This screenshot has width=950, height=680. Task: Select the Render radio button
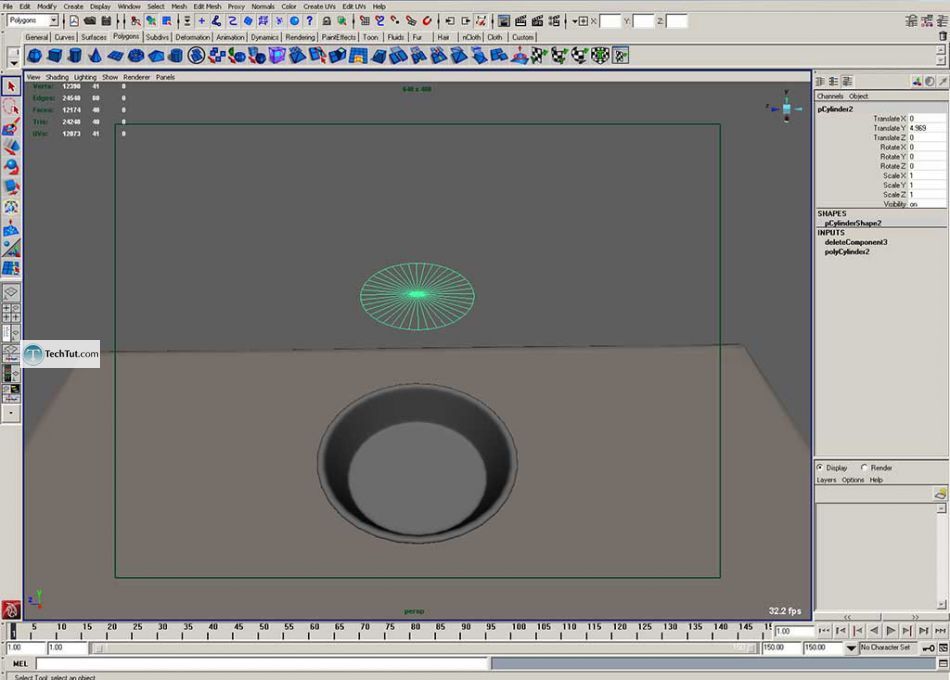pyautogui.click(x=865, y=468)
